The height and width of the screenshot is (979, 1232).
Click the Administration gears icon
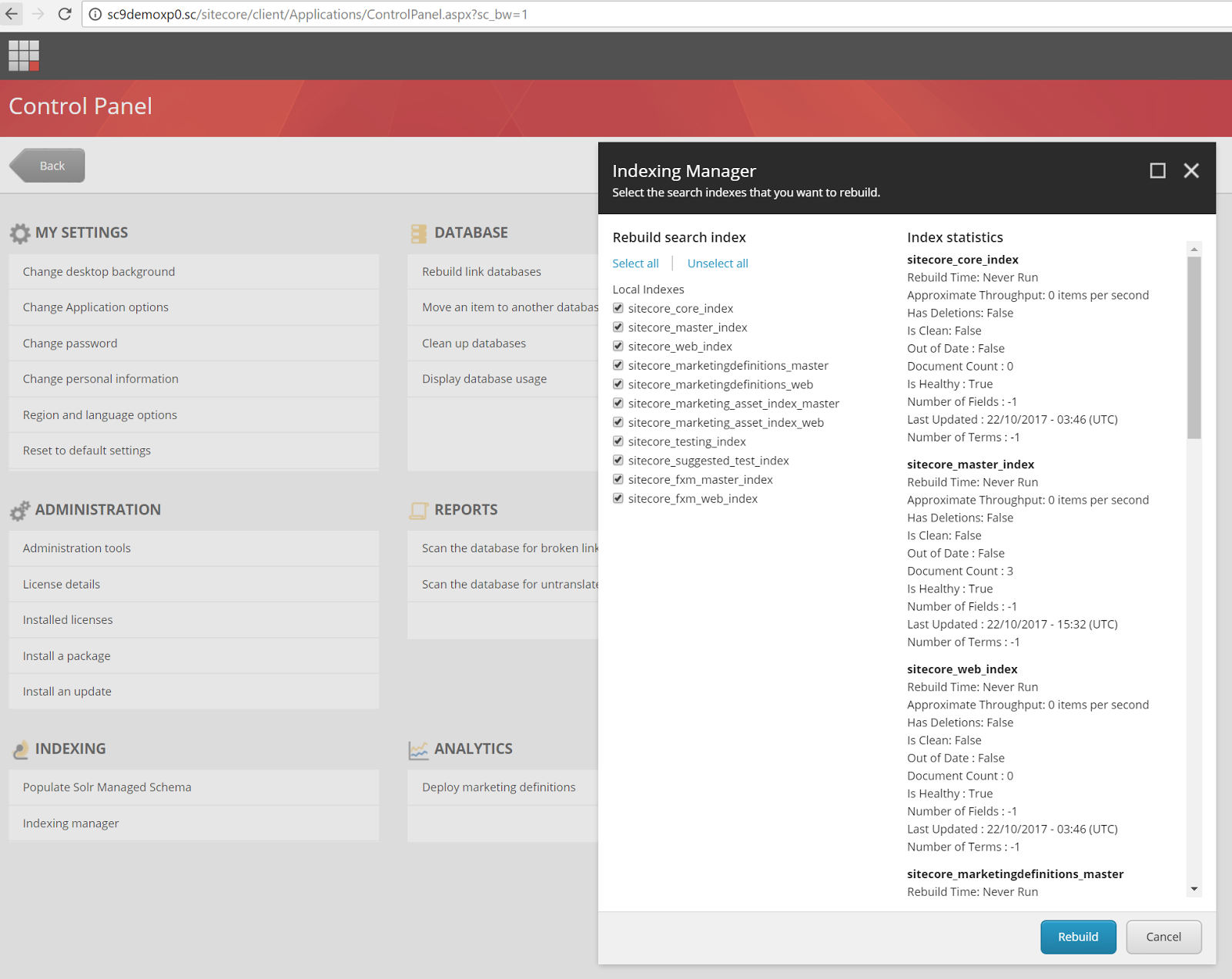point(20,510)
